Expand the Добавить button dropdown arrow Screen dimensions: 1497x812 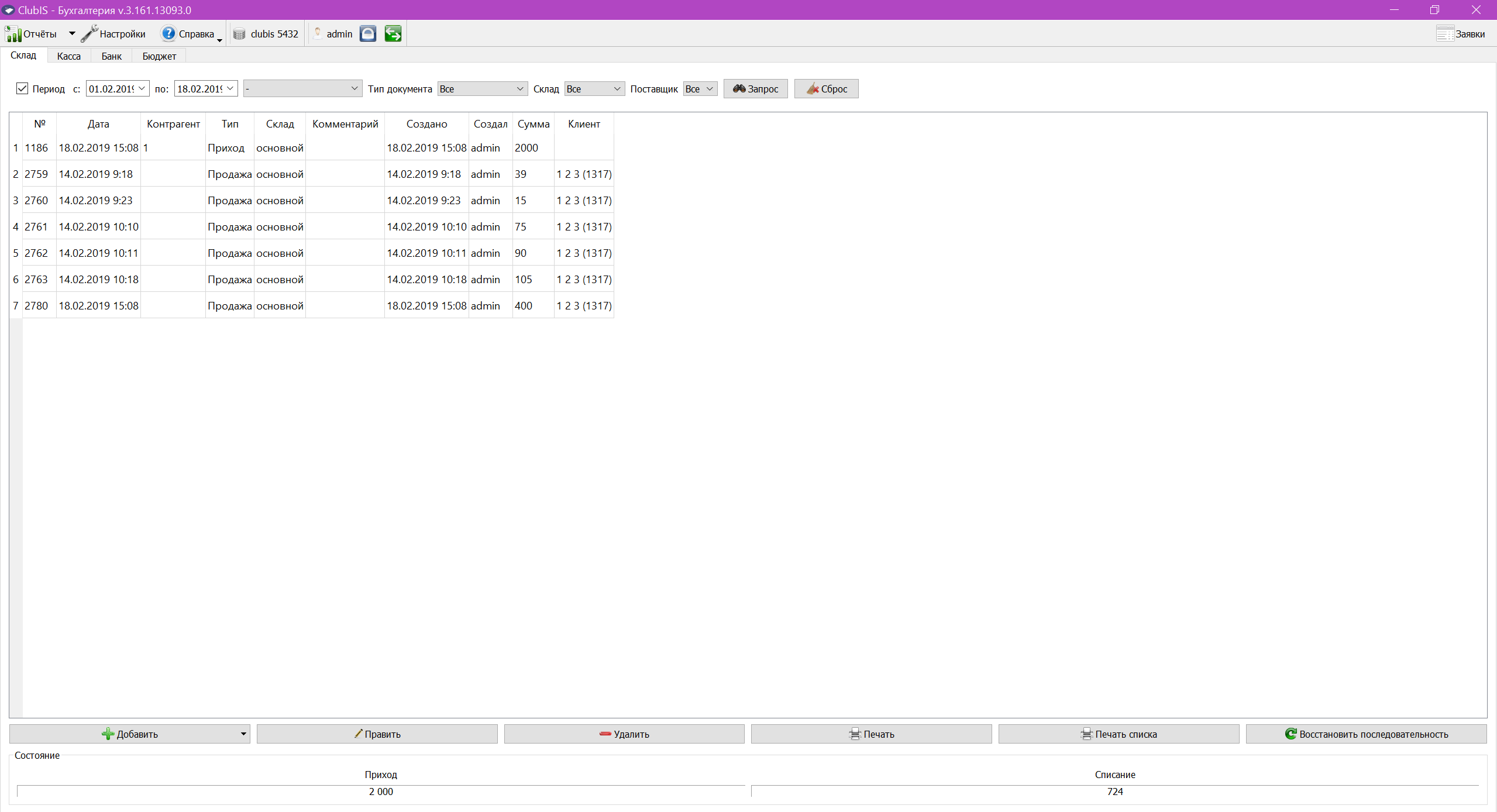(243, 734)
